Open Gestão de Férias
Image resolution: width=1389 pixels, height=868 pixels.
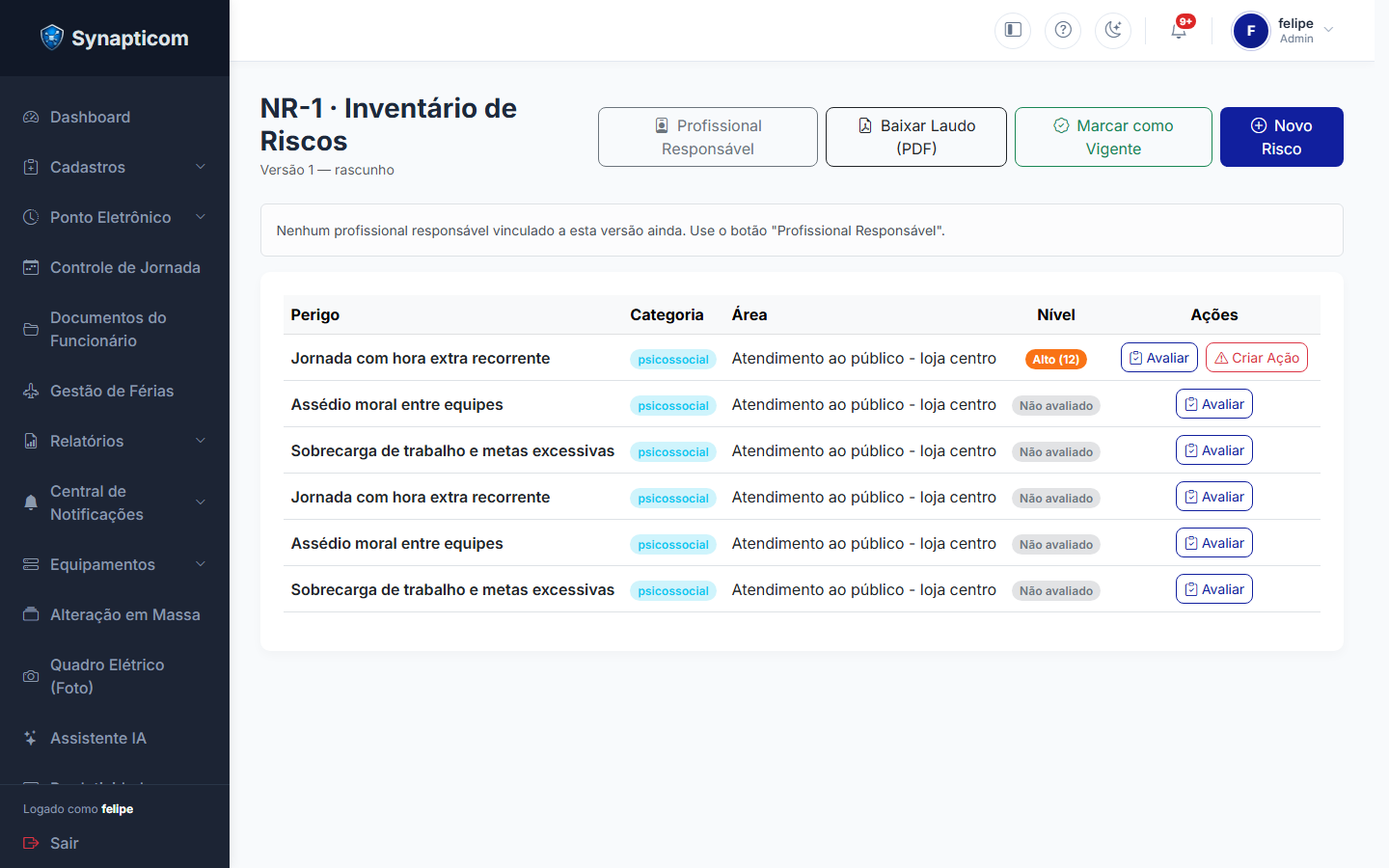coord(115,391)
